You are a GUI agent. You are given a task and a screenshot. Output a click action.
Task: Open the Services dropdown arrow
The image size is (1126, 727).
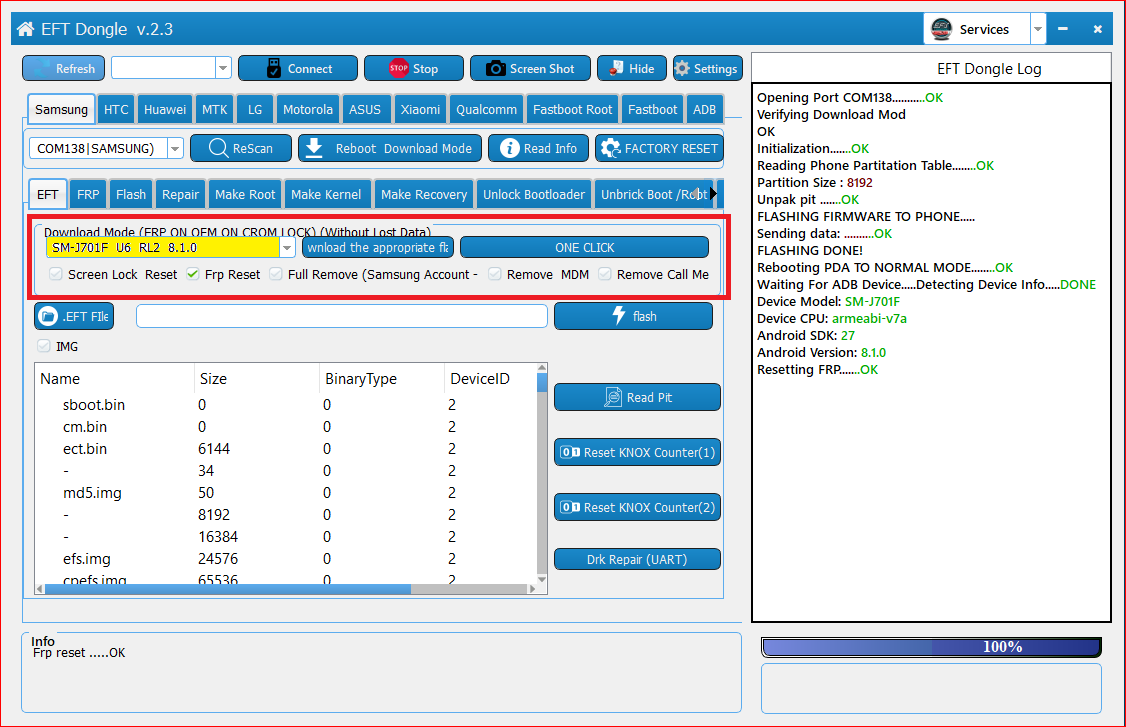1038,29
